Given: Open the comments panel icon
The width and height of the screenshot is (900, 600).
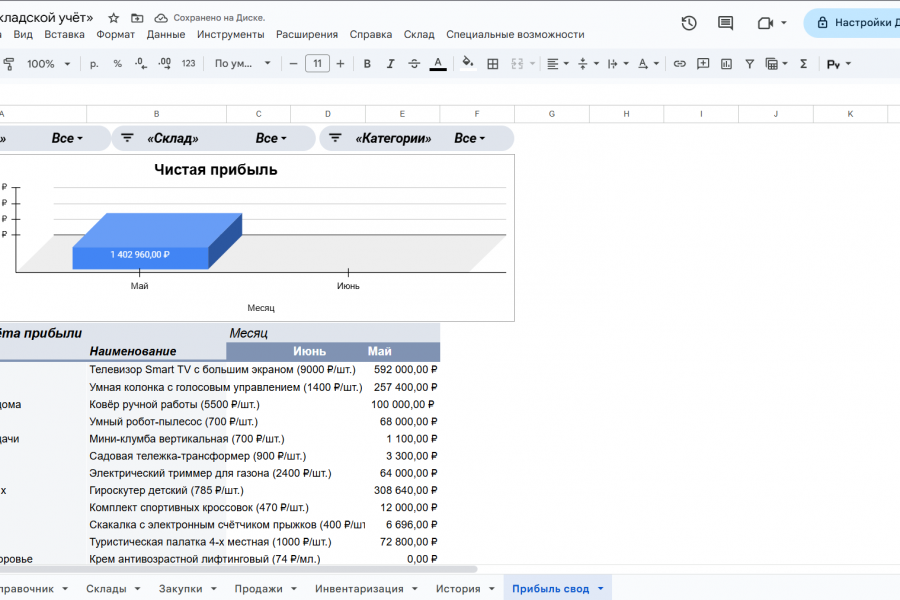Looking at the screenshot, I should [726, 23].
